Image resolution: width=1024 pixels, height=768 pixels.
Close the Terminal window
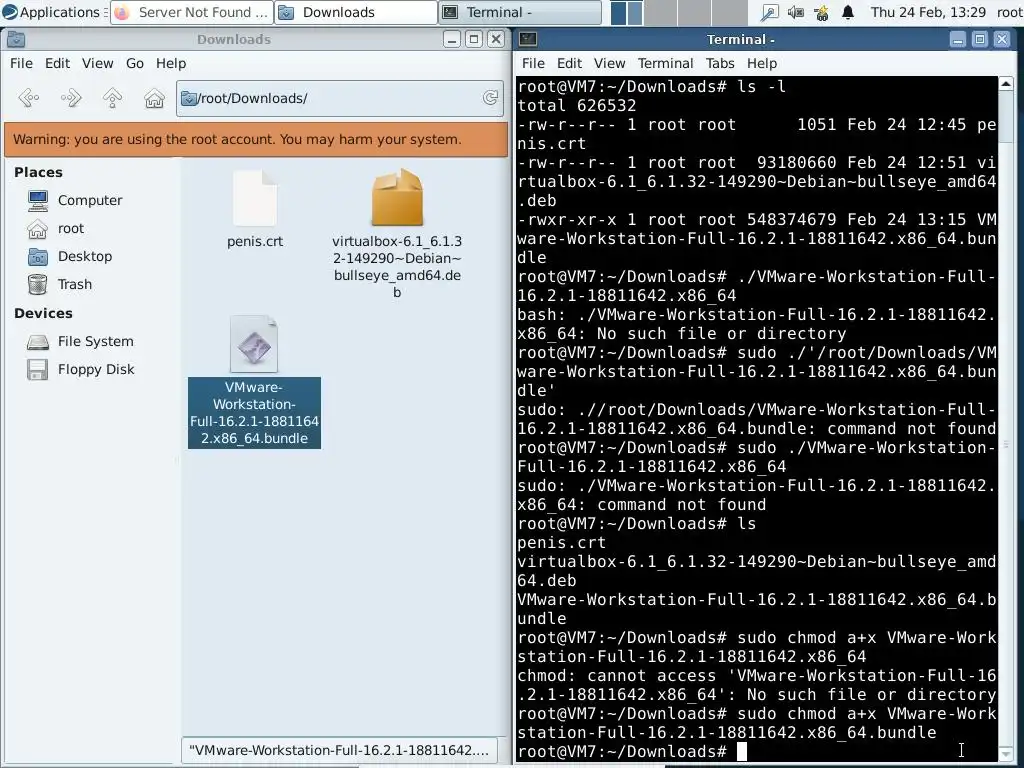1002,40
